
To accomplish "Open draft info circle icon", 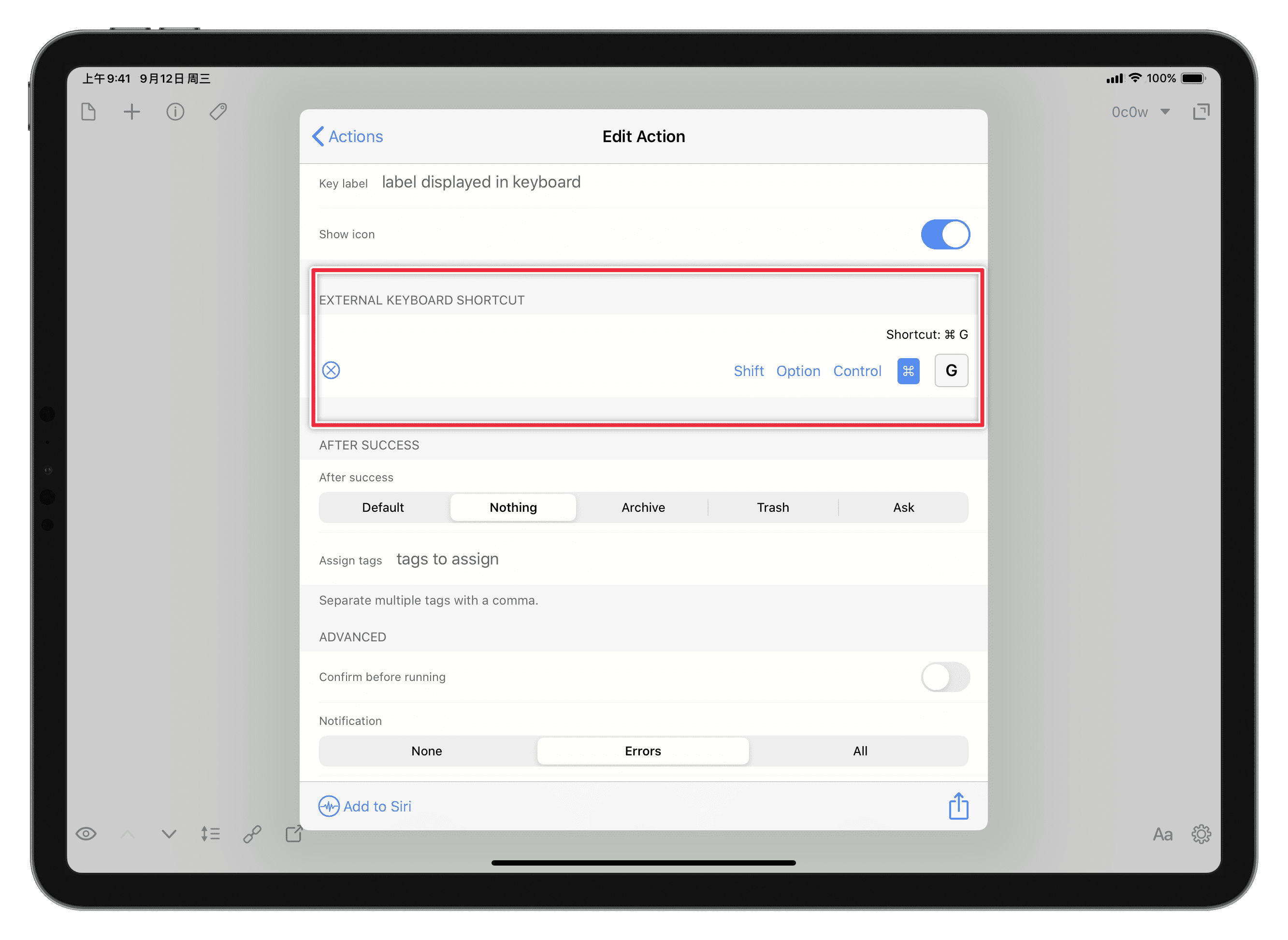I will pos(175,112).
